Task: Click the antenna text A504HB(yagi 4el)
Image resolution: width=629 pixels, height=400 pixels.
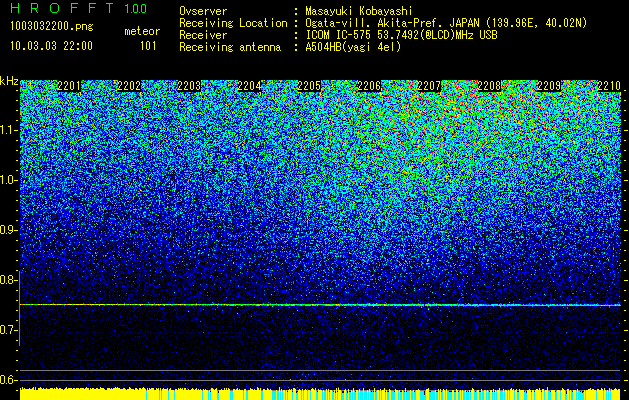Action: click(353, 47)
